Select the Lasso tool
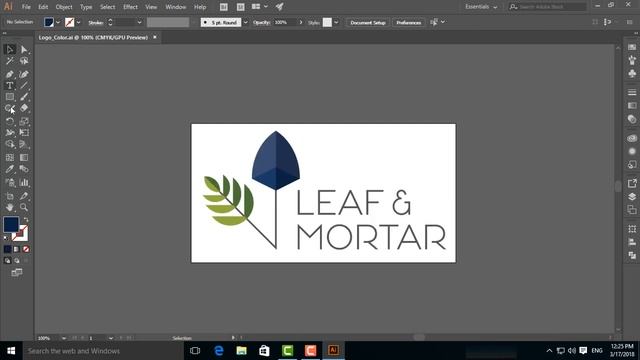Screen dimensions: 640x360 pyautogui.click(x=24, y=61)
